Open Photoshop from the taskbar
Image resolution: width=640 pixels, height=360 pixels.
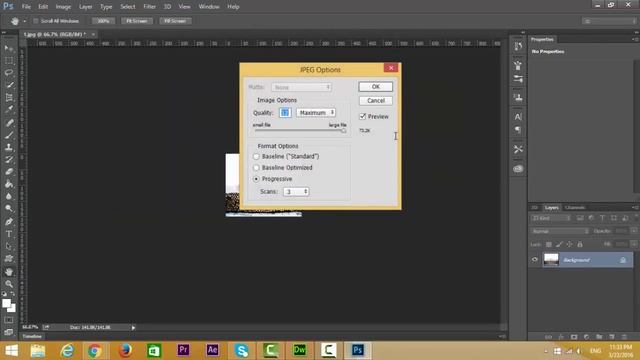pyautogui.click(x=358, y=350)
